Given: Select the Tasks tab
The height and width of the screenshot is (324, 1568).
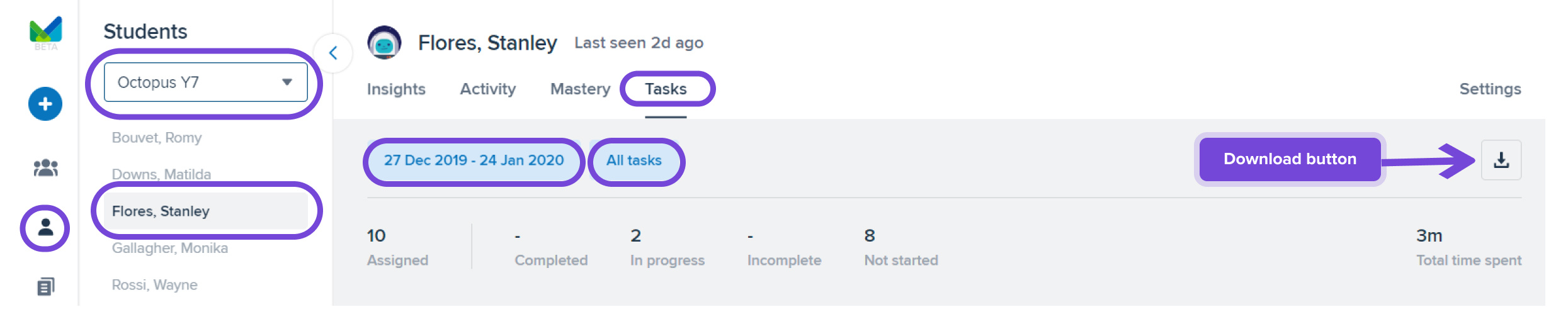Looking at the screenshot, I should (x=666, y=89).
